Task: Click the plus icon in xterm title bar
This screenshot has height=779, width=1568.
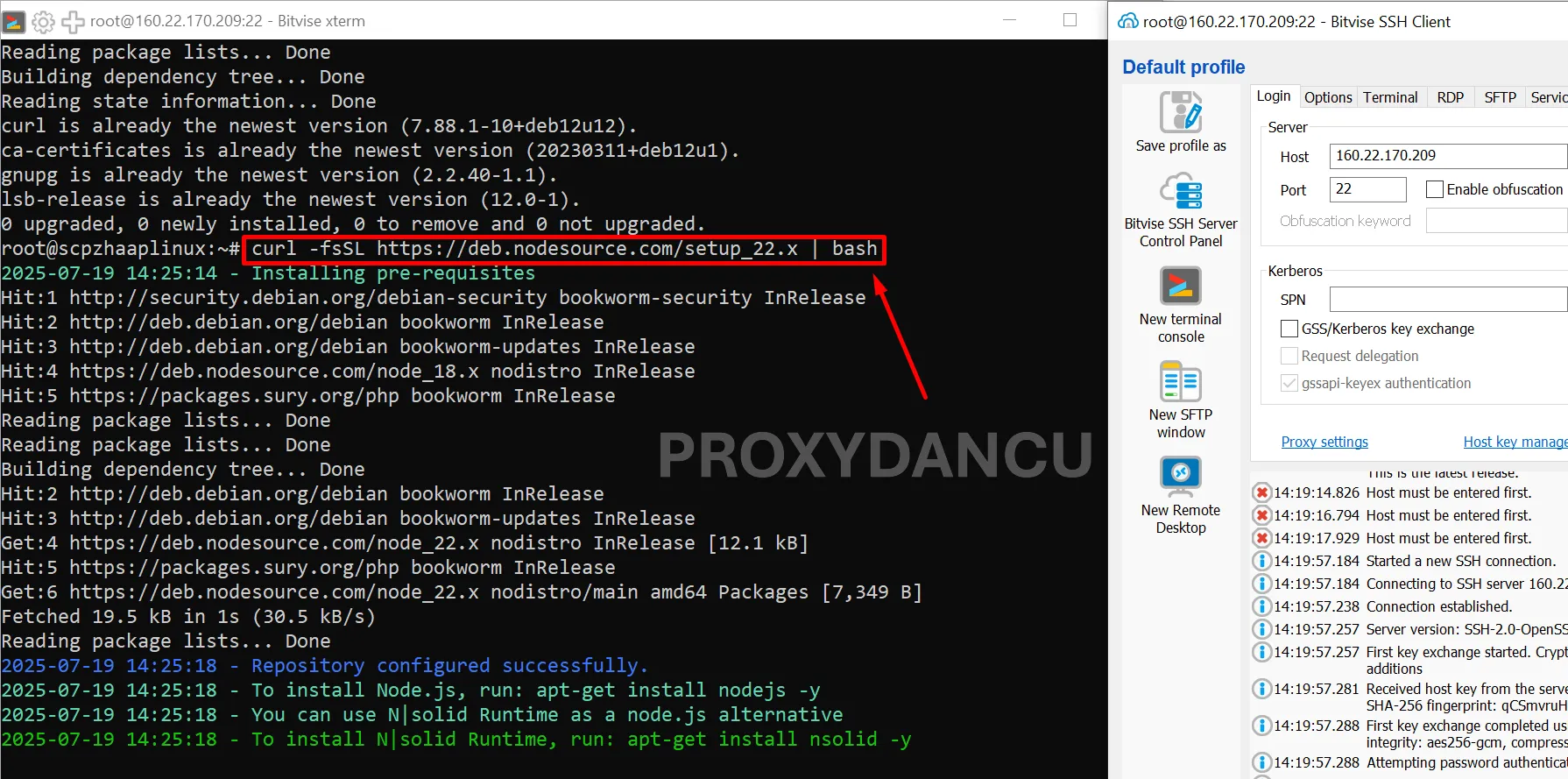Action: click(73, 21)
